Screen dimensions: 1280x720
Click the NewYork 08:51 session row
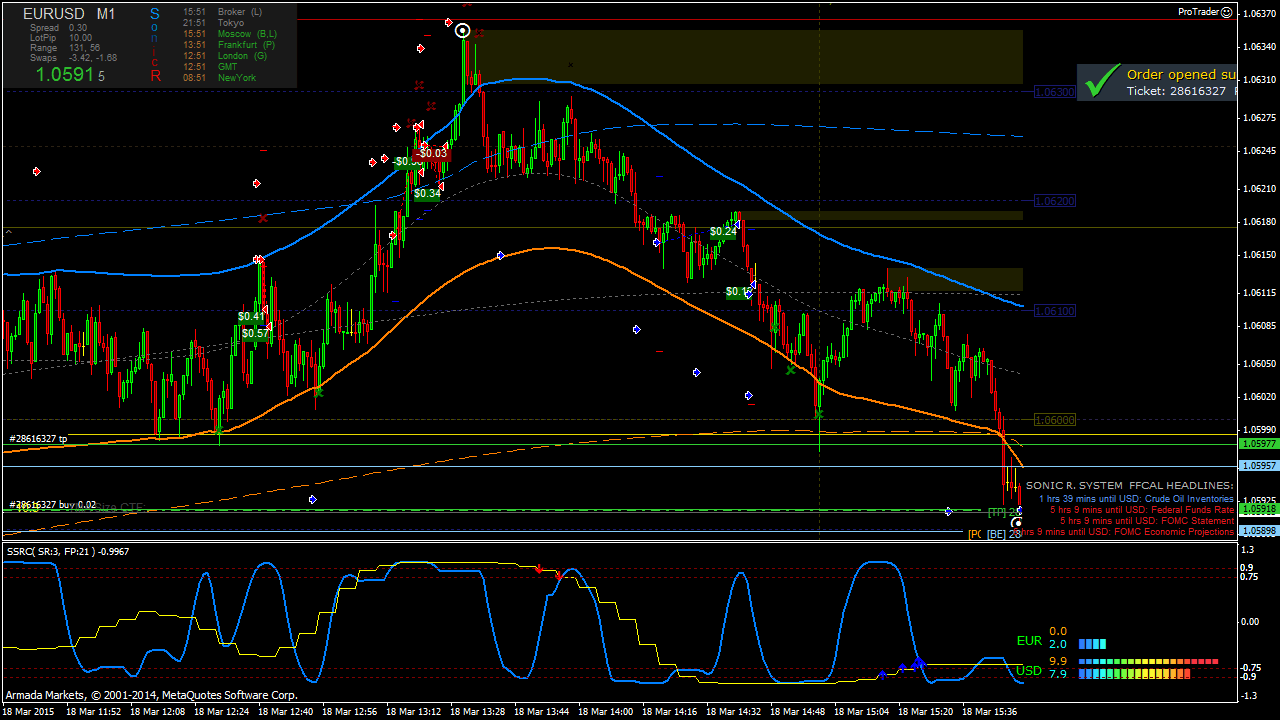[220, 78]
